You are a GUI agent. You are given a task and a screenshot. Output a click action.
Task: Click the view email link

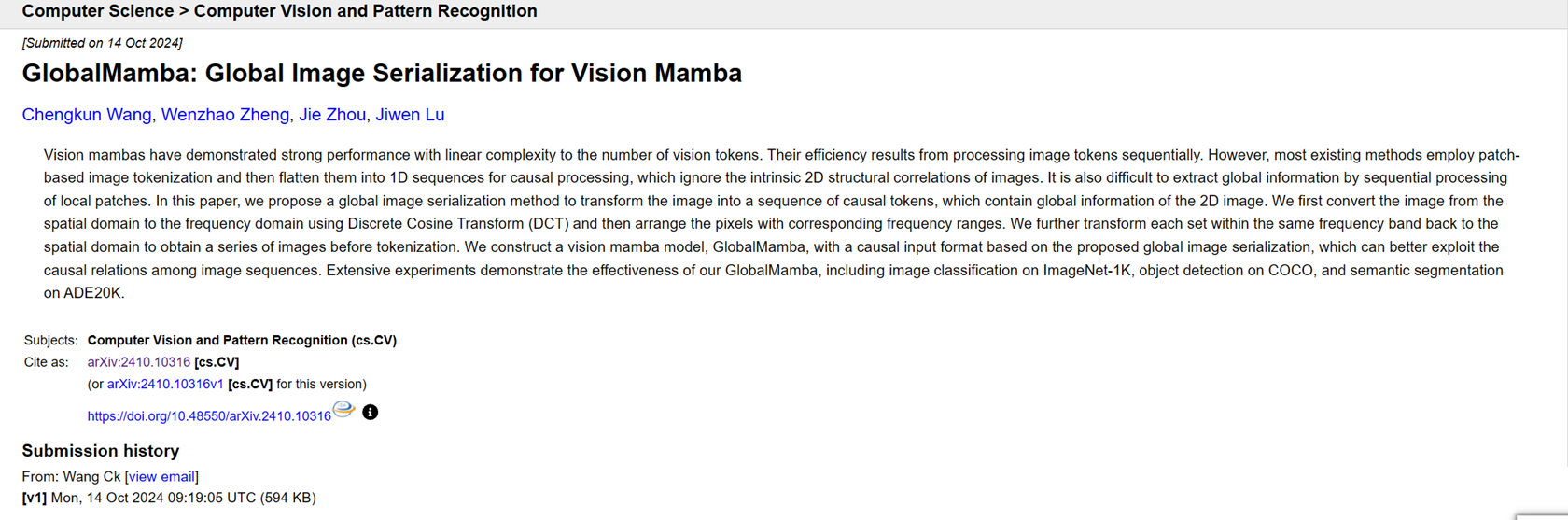pos(161,476)
